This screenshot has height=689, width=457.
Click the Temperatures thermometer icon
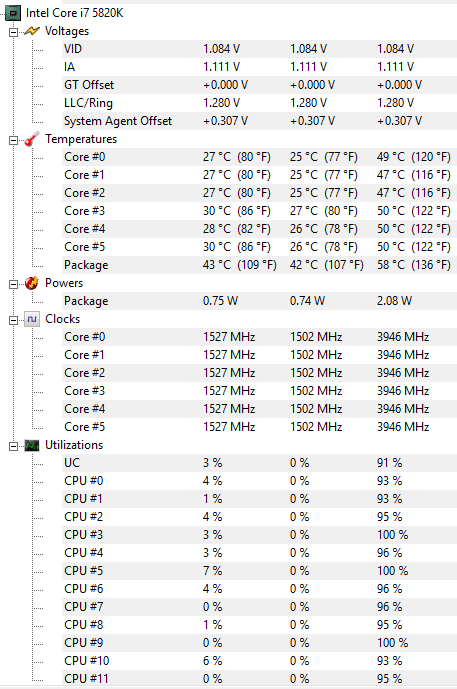32,139
